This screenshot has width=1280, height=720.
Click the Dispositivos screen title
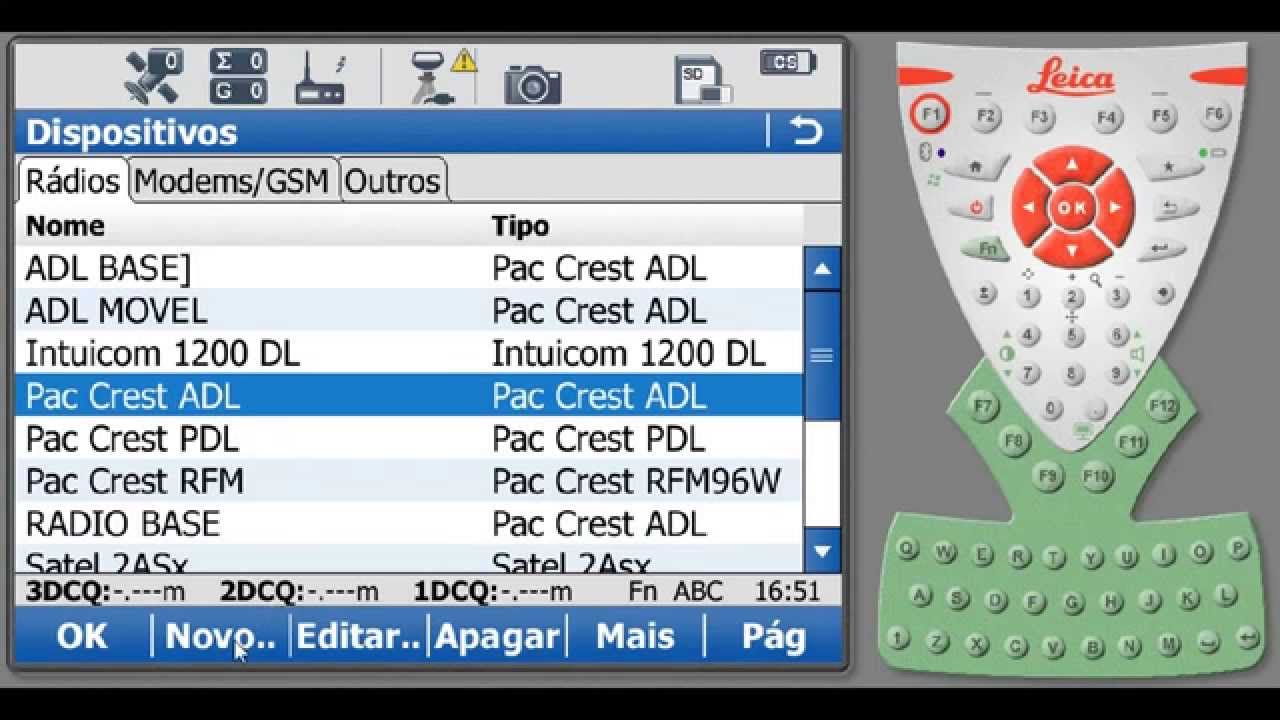(131, 132)
